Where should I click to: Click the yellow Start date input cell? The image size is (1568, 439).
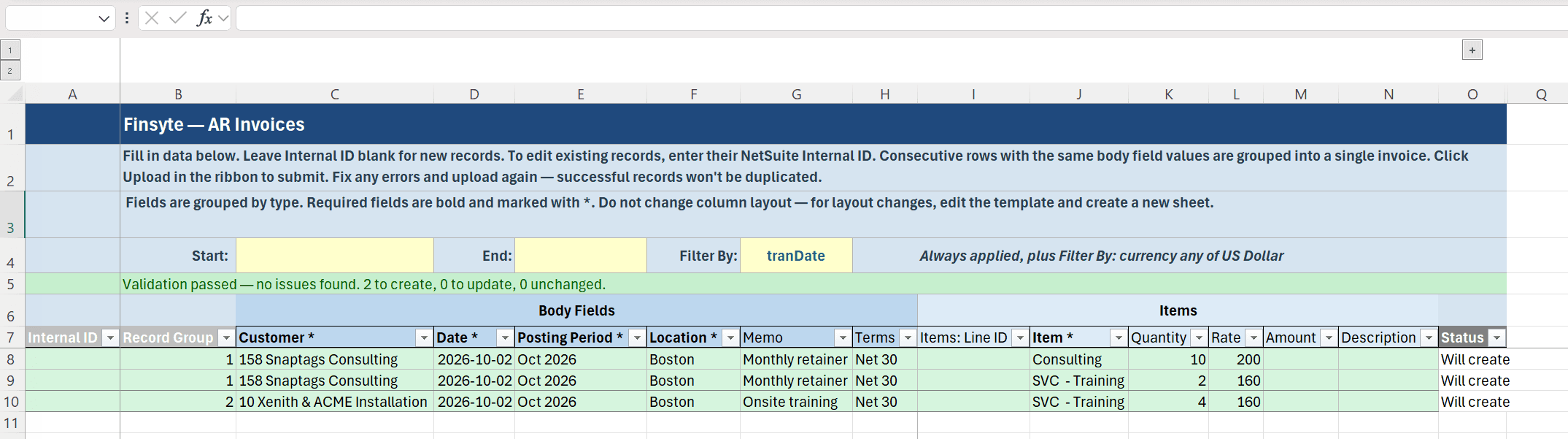pos(335,256)
